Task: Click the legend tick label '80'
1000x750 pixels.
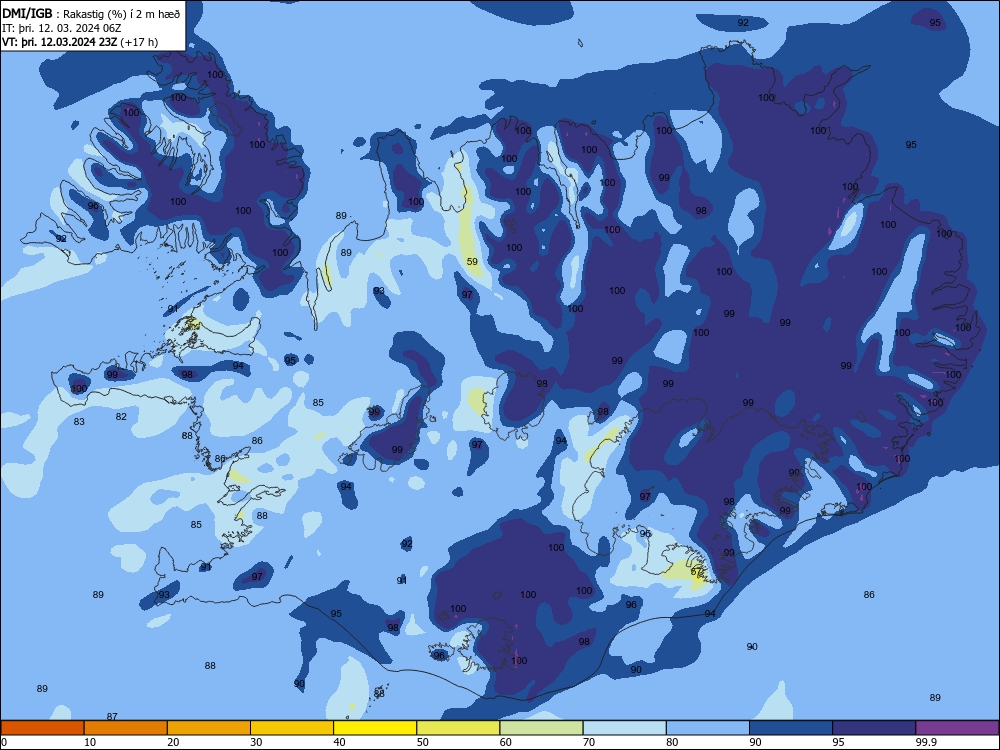Action: coord(672,742)
